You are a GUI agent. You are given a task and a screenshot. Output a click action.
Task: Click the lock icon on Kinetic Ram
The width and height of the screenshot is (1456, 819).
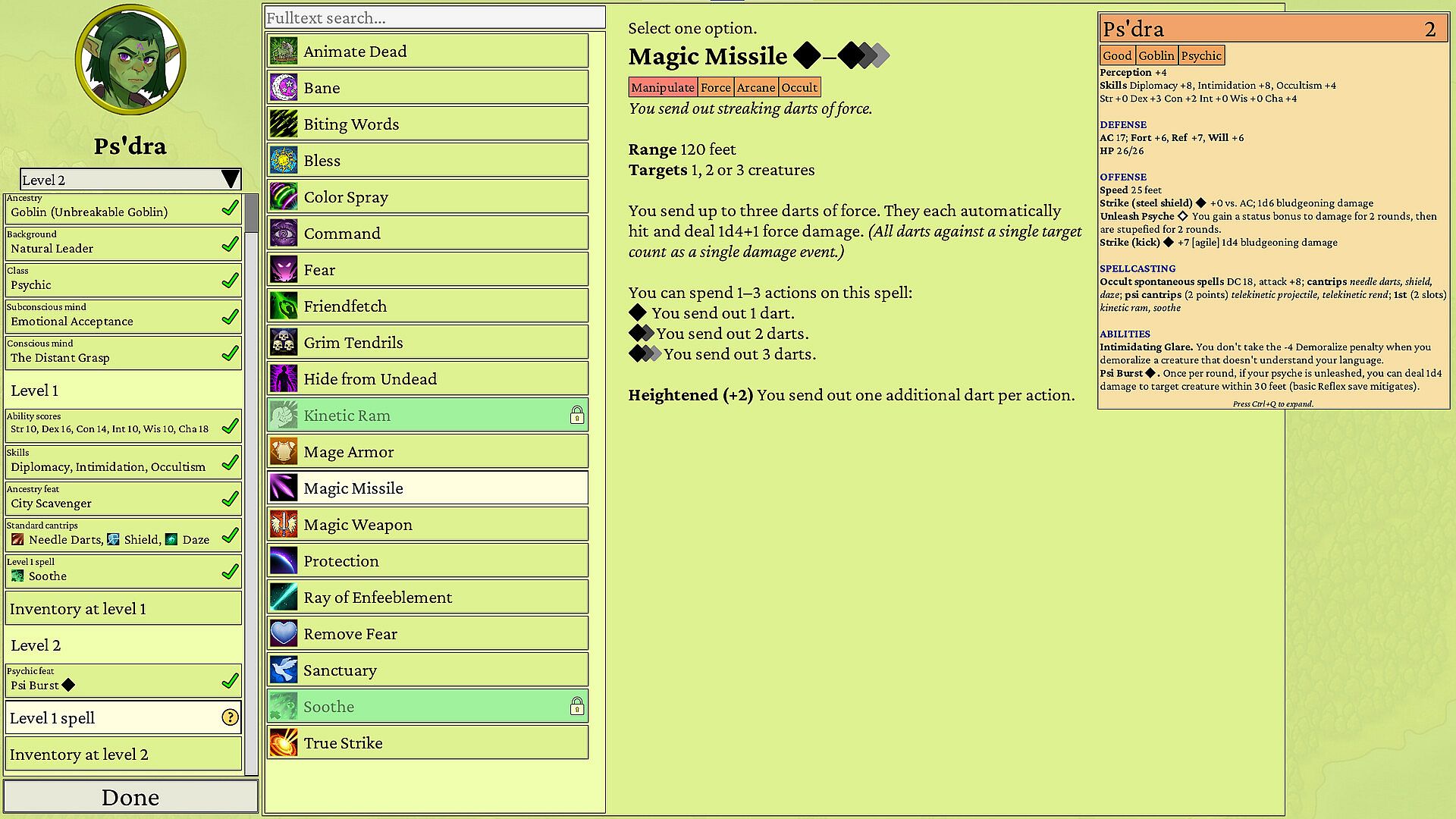[x=577, y=415]
